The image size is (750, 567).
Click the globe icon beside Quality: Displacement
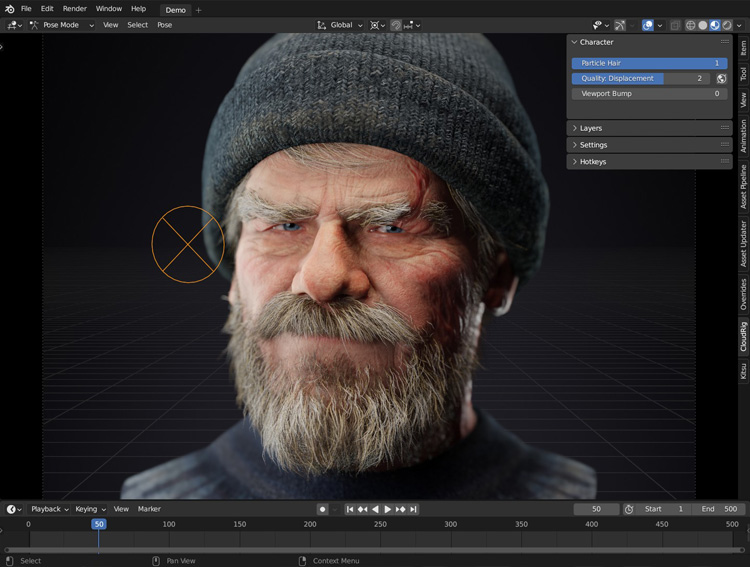click(x=721, y=78)
